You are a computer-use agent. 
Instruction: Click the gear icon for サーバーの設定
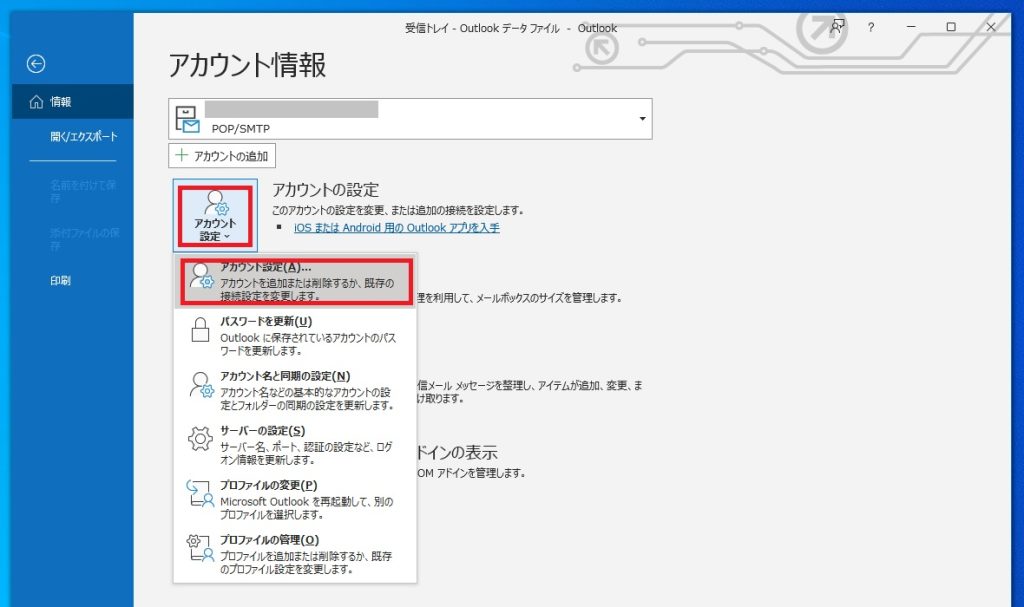[200, 438]
